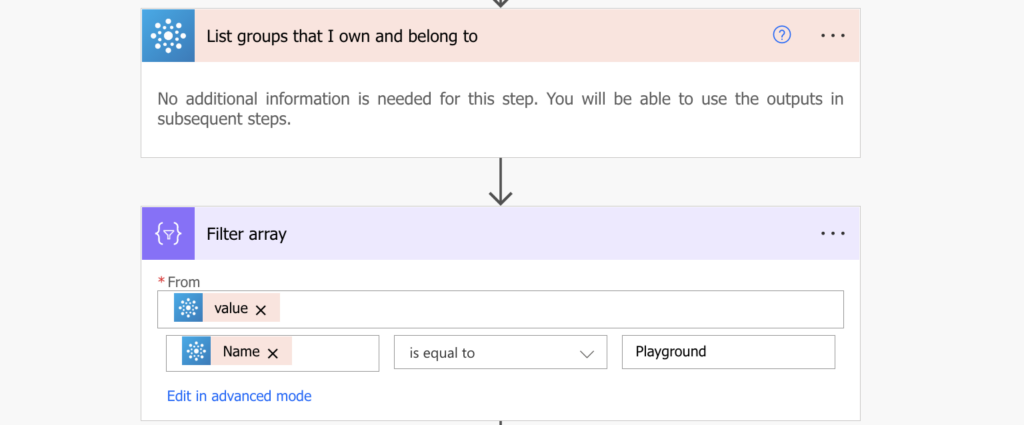Select the value dynamic content token
This screenshot has width=1024, height=425.
231,308
